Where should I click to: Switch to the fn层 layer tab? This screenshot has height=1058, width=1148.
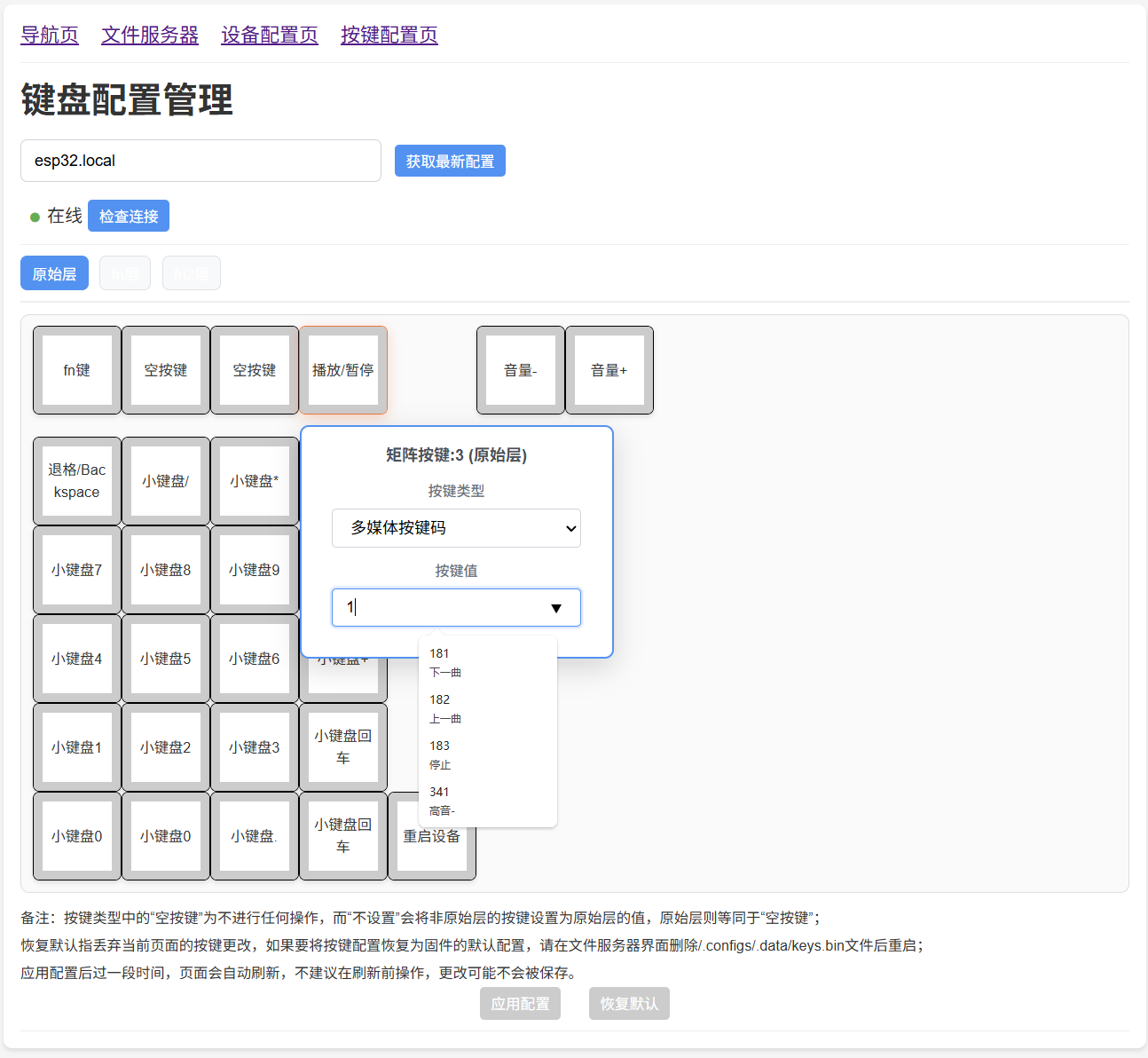click(x=125, y=274)
